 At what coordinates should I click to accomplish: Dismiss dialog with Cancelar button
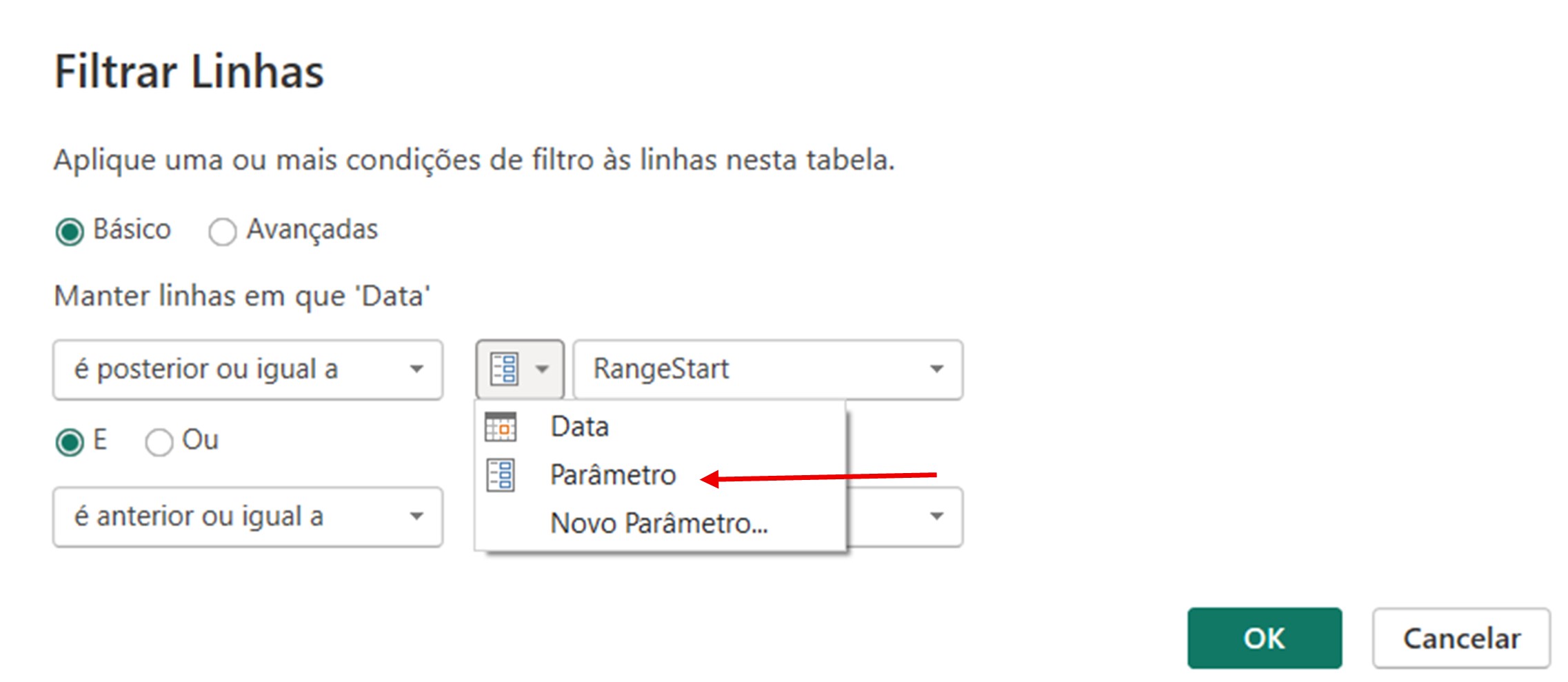[1462, 639]
